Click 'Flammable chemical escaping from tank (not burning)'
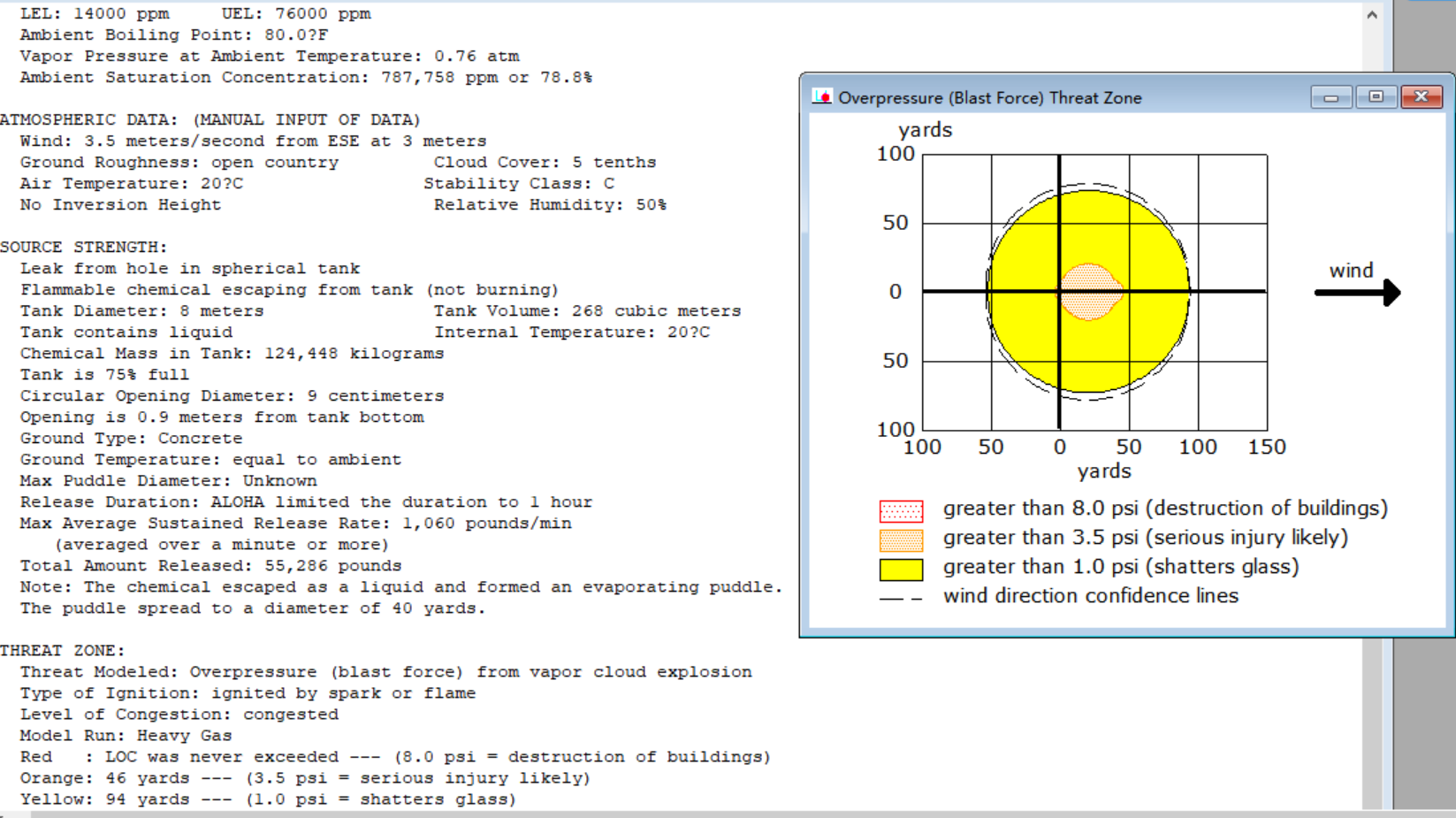1456x818 pixels. (x=289, y=290)
